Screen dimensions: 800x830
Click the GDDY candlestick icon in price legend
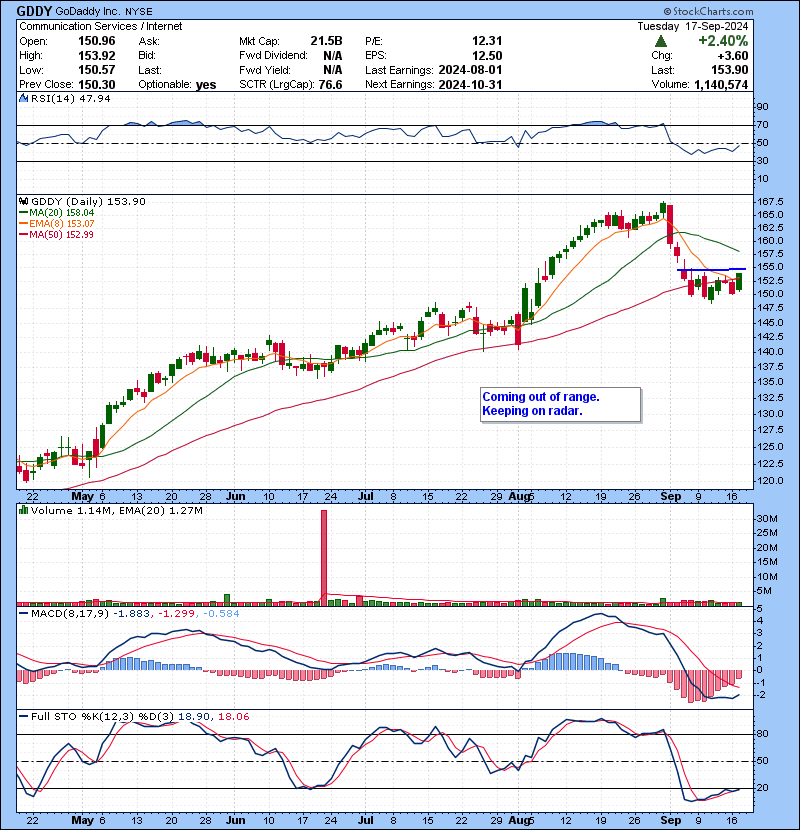click(23, 201)
